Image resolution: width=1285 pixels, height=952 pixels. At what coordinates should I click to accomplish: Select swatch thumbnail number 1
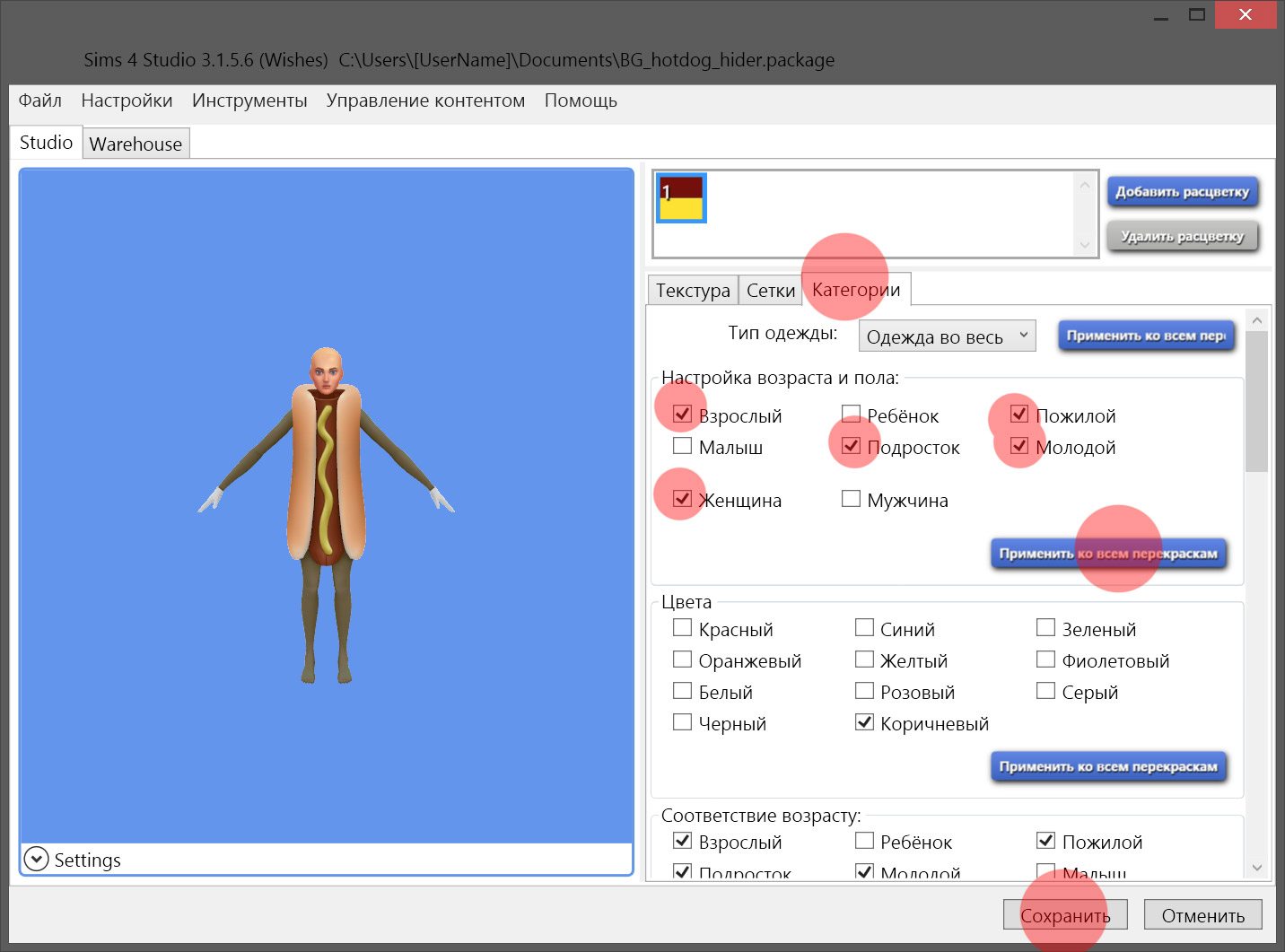(682, 198)
